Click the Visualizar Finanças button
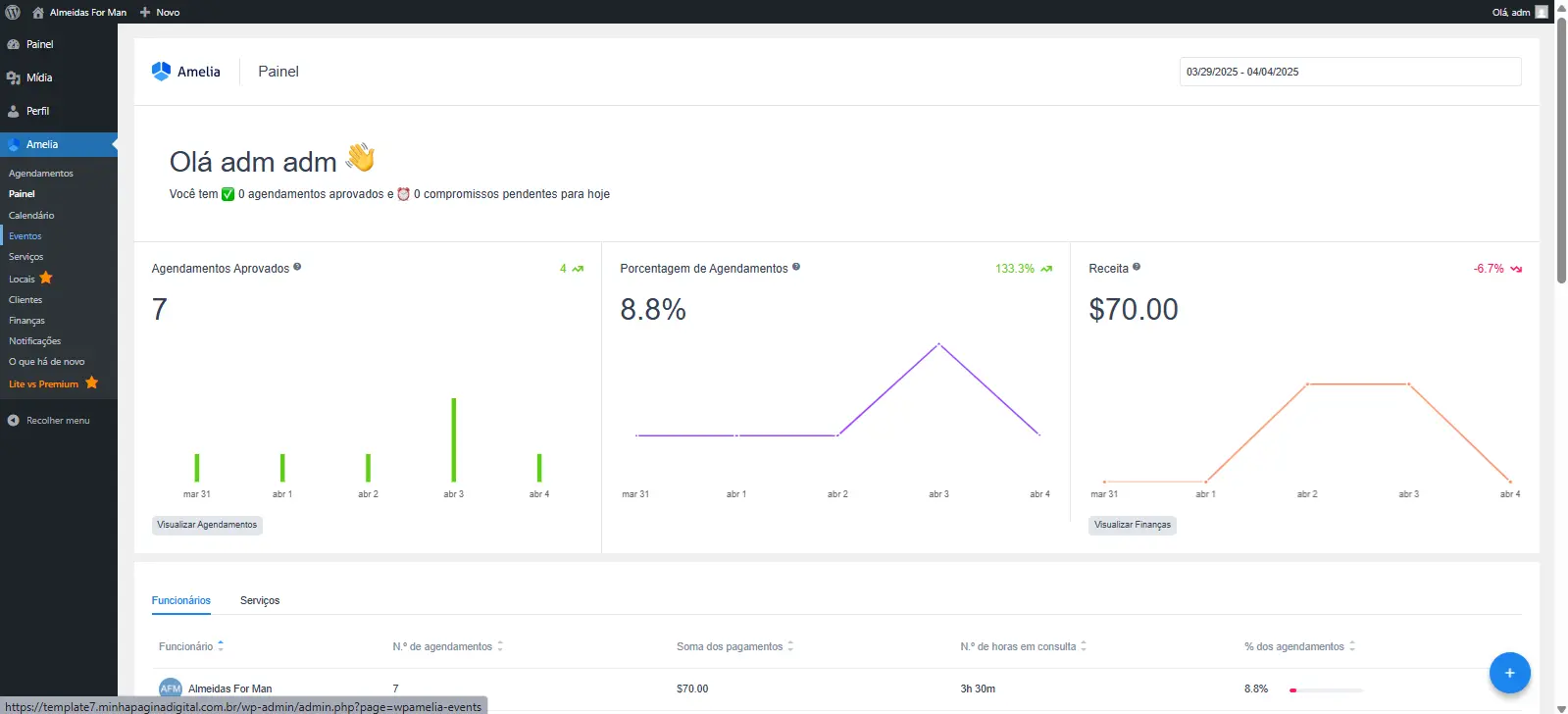1568x714 pixels. tap(1132, 525)
